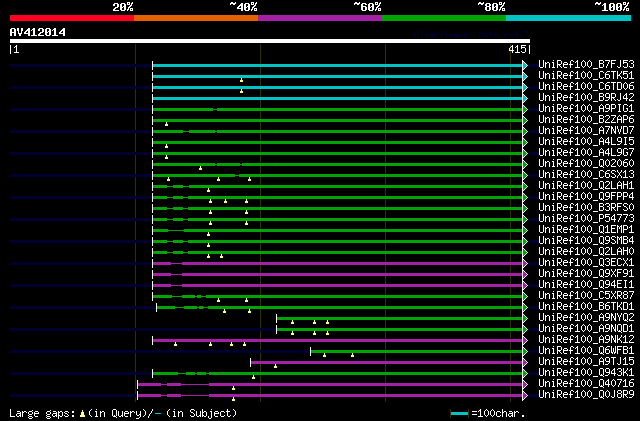Select the UniRef100_B3RFS0 label

tap(586, 207)
